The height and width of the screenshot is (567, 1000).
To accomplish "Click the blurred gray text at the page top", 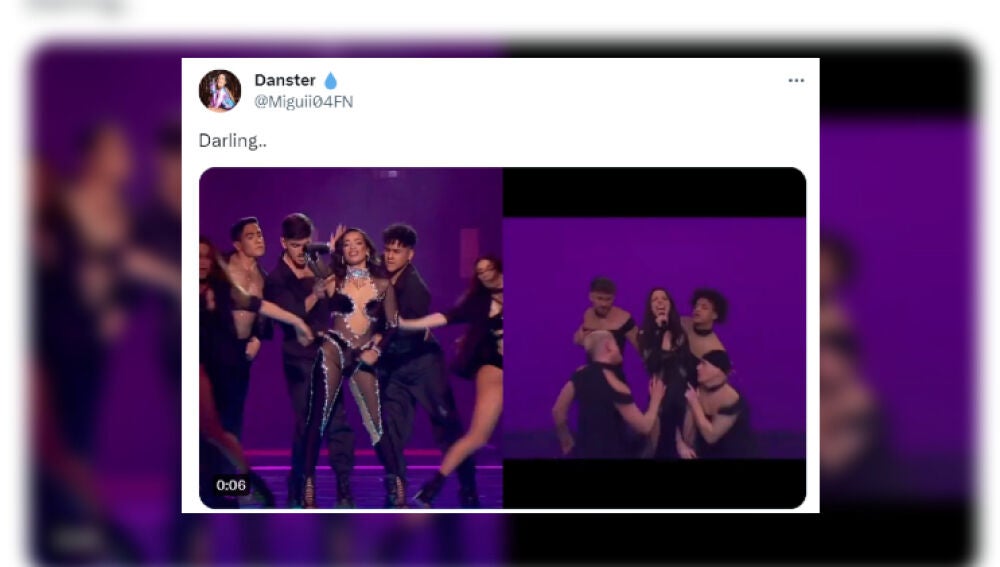I will (77, 6).
